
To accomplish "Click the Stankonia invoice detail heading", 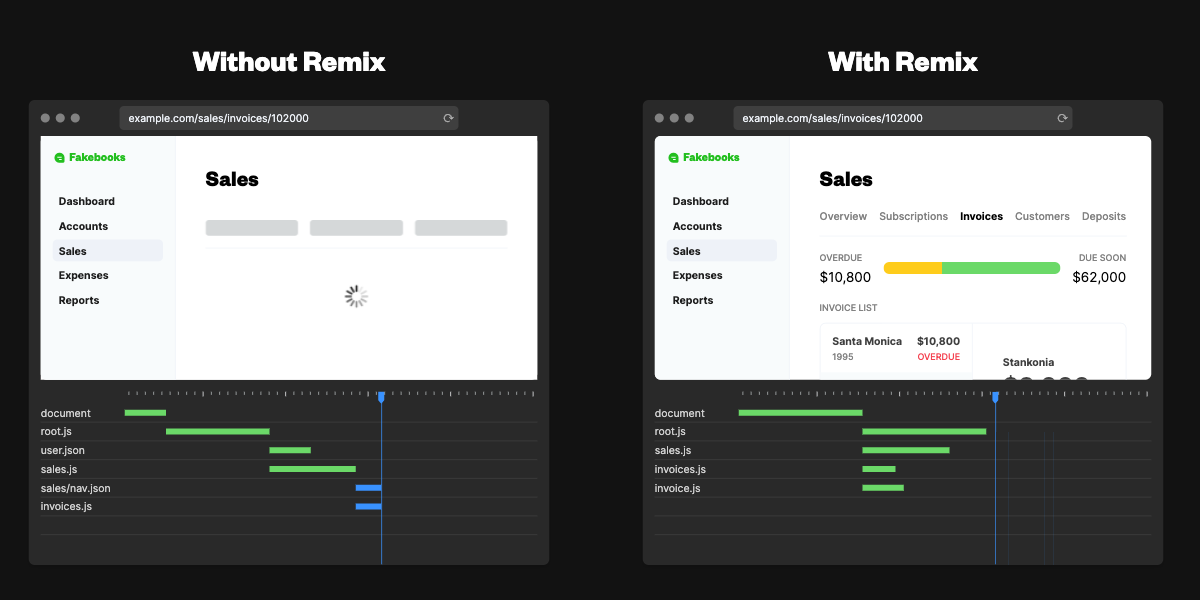I will coord(1028,362).
